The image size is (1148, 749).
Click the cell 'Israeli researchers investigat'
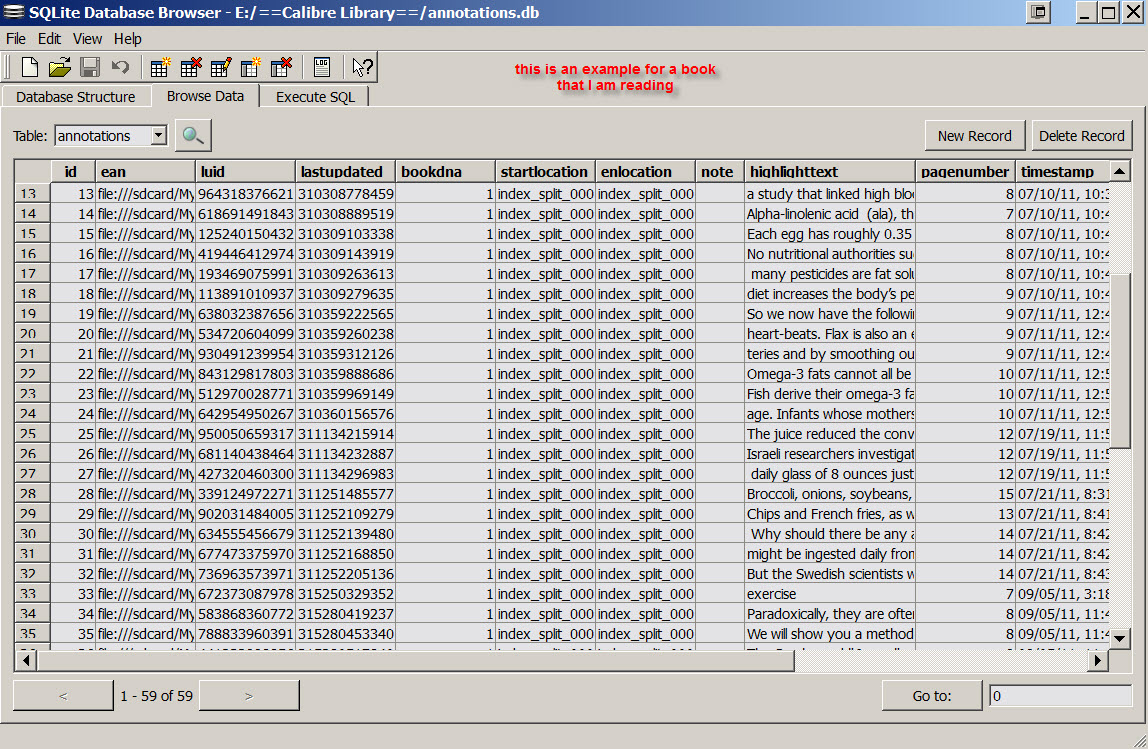coord(830,453)
